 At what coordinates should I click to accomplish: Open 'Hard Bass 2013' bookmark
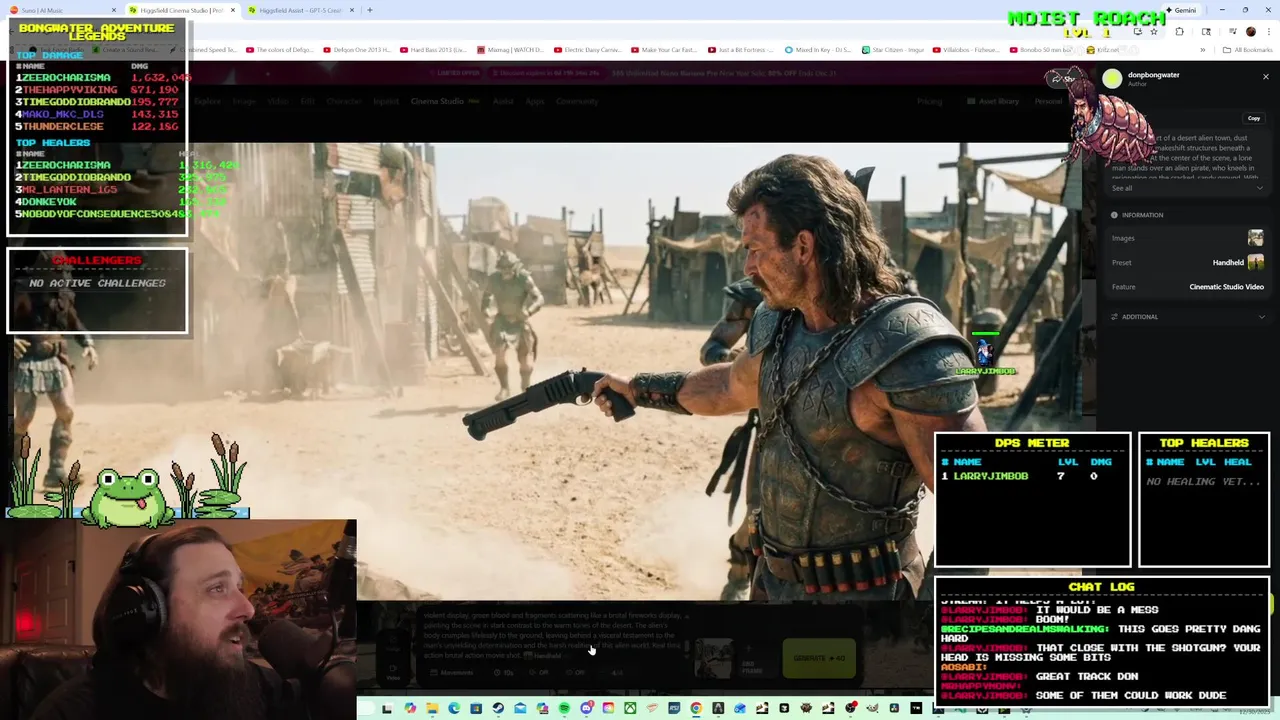433,49
